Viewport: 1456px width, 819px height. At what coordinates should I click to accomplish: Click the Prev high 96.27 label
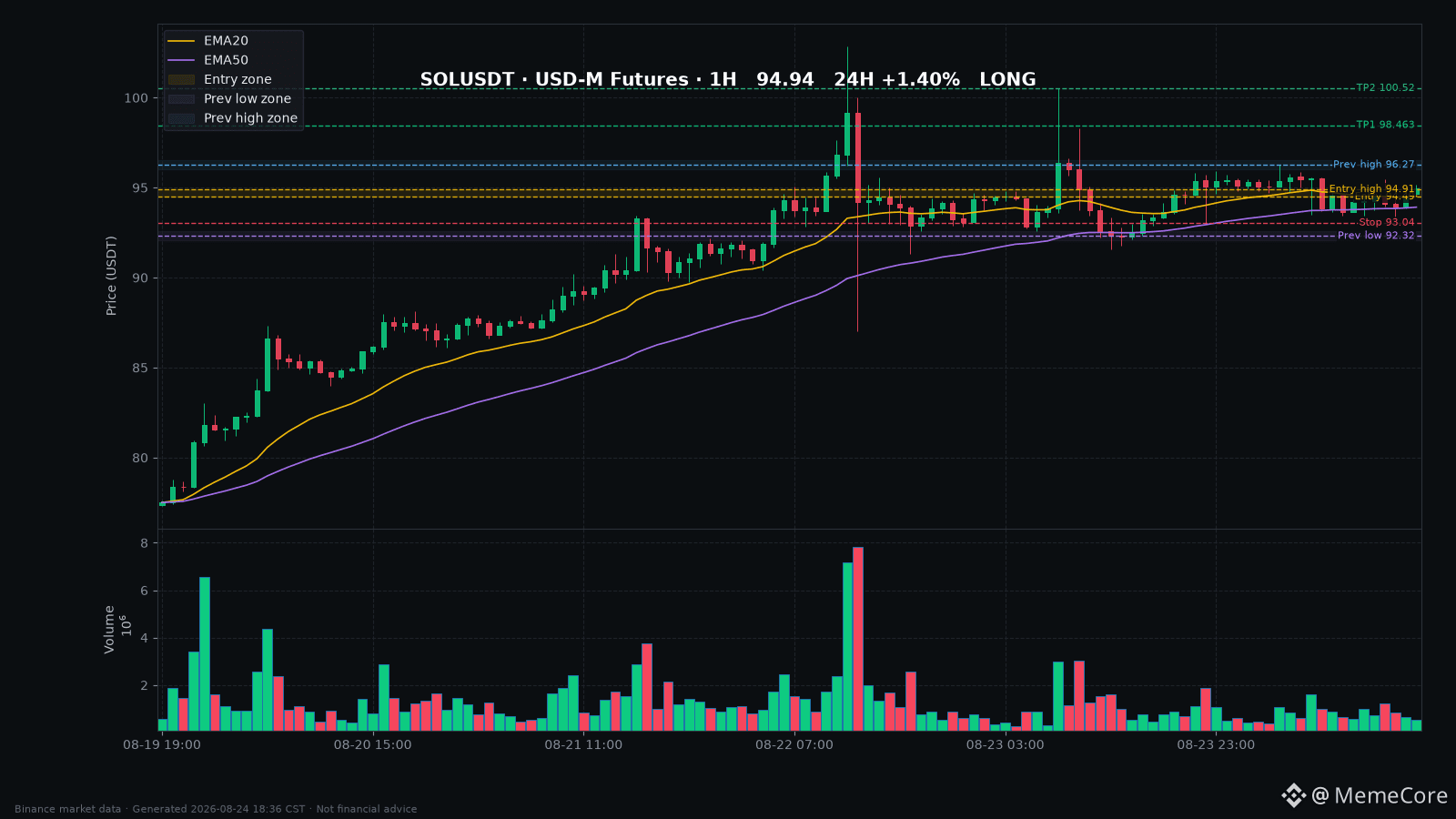(x=1374, y=165)
